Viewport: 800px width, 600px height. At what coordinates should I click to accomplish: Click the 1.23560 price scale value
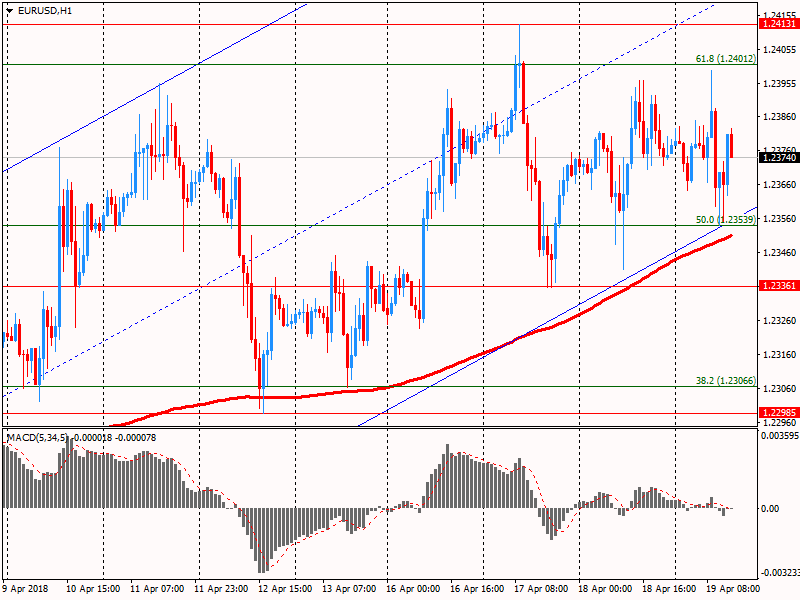[780, 218]
